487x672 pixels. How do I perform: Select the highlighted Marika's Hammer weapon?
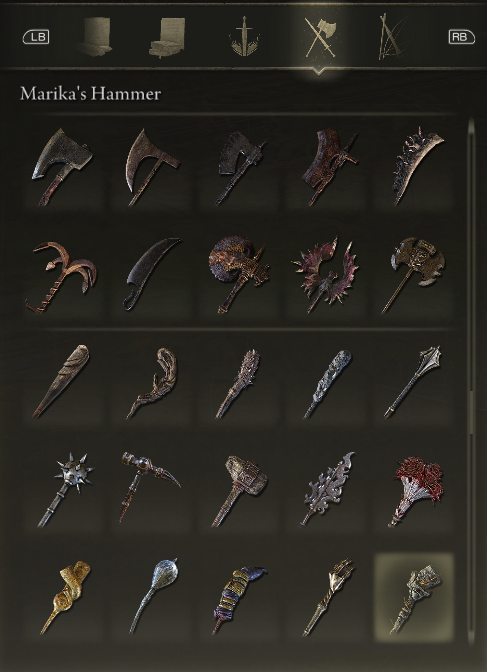414,597
